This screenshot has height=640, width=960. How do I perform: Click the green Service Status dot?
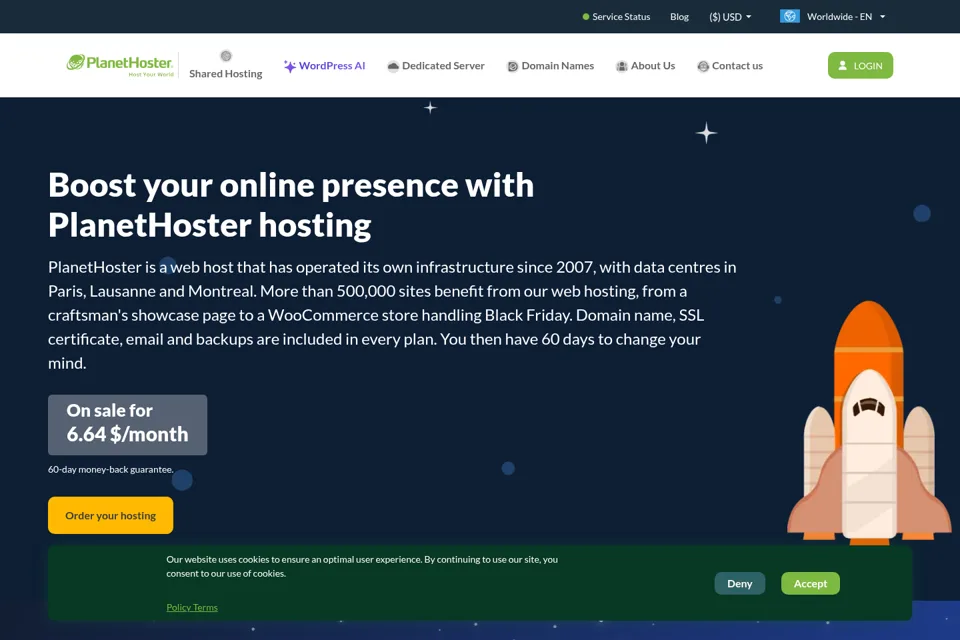[586, 17]
